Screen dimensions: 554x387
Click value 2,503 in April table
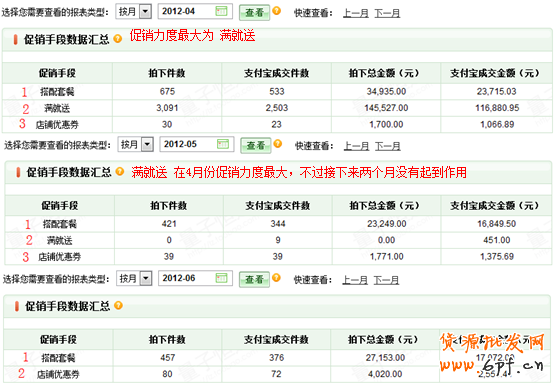[277, 108]
